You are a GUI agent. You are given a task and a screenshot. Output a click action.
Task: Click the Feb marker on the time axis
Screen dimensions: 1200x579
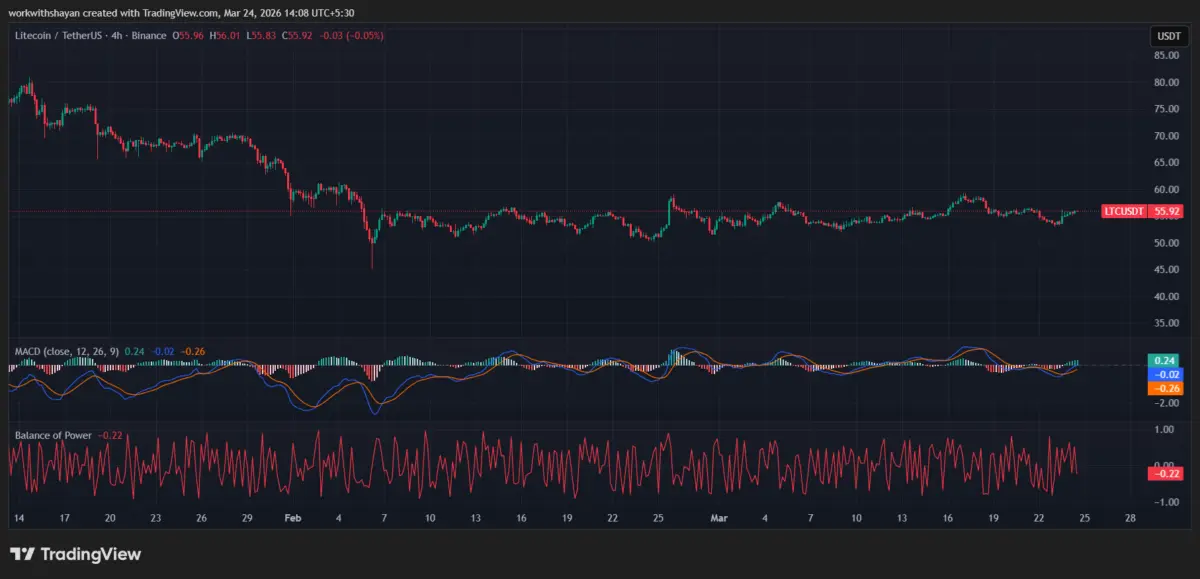[x=292, y=518]
